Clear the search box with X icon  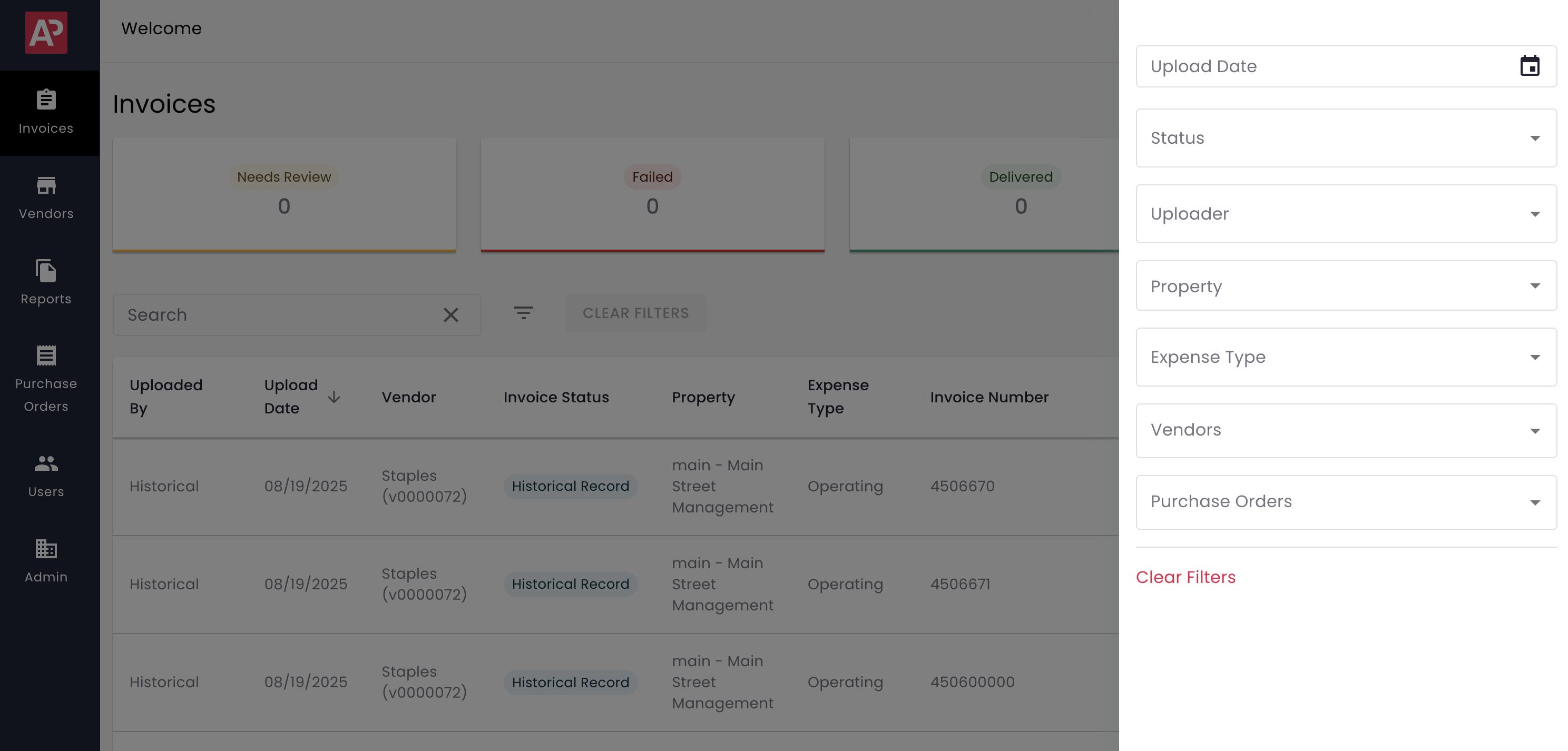(x=450, y=314)
